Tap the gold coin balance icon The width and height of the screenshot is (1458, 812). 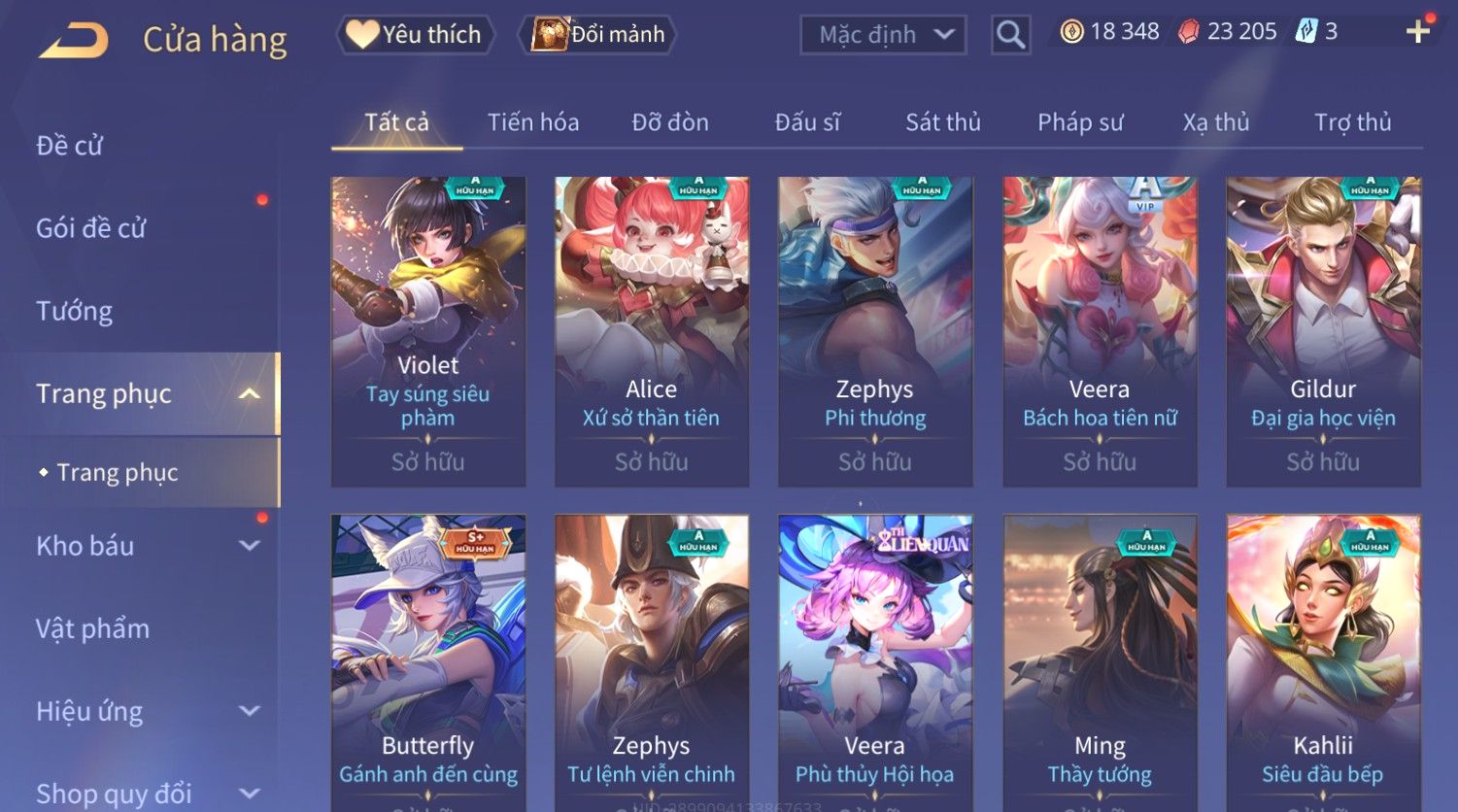(x=1071, y=32)
